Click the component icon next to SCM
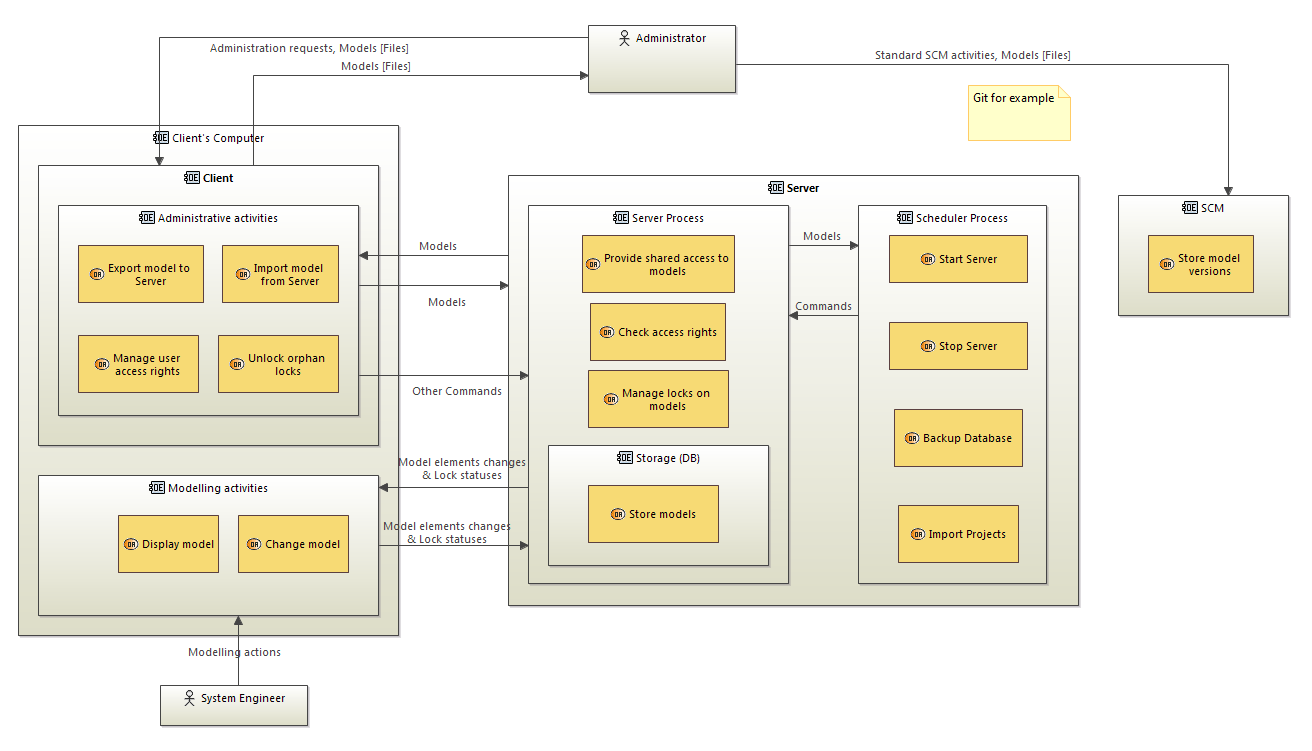 (x=1189, y=208)
